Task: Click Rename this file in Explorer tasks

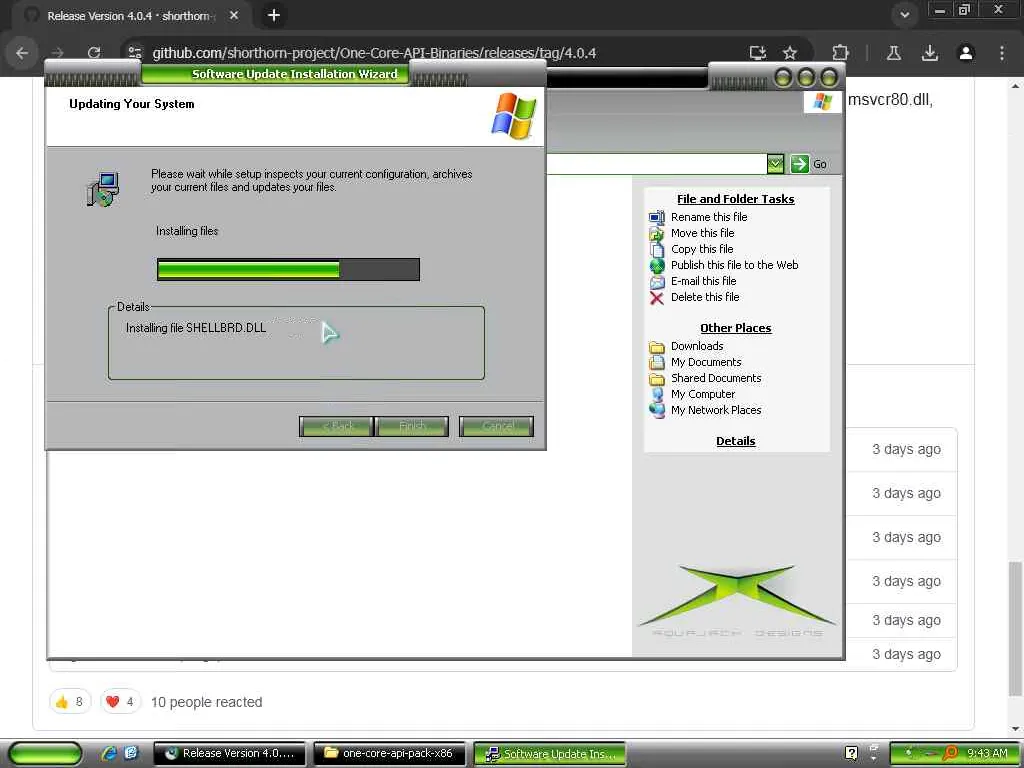Action: [709, 217]
